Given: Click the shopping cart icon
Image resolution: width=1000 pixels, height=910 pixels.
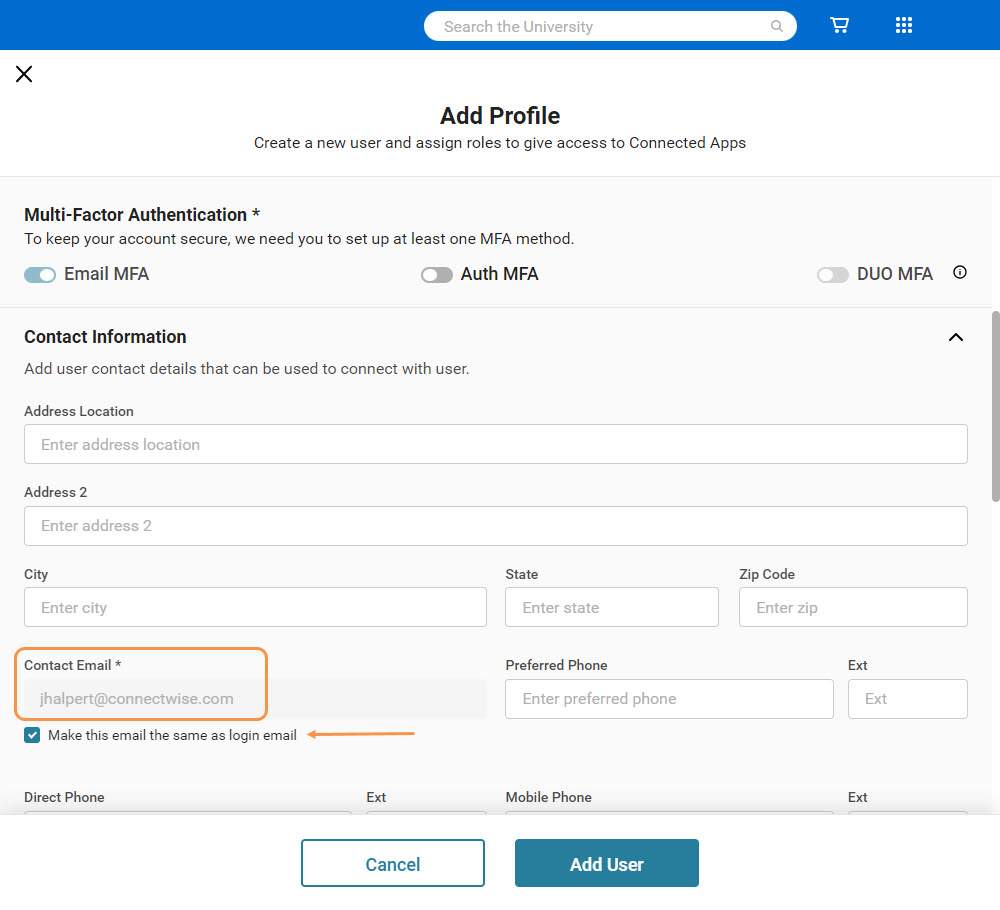Looking at the screenshot, I should point(840,26).
